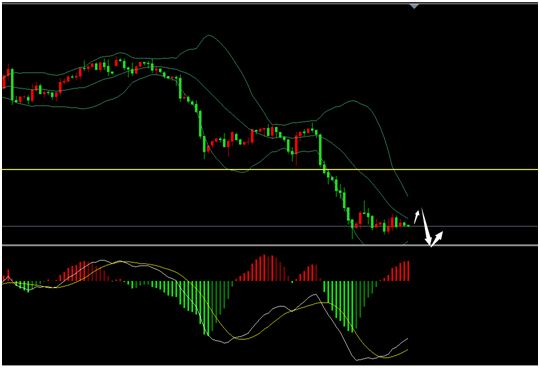Select the yellow horizontal price line

[x=270, y=169]
